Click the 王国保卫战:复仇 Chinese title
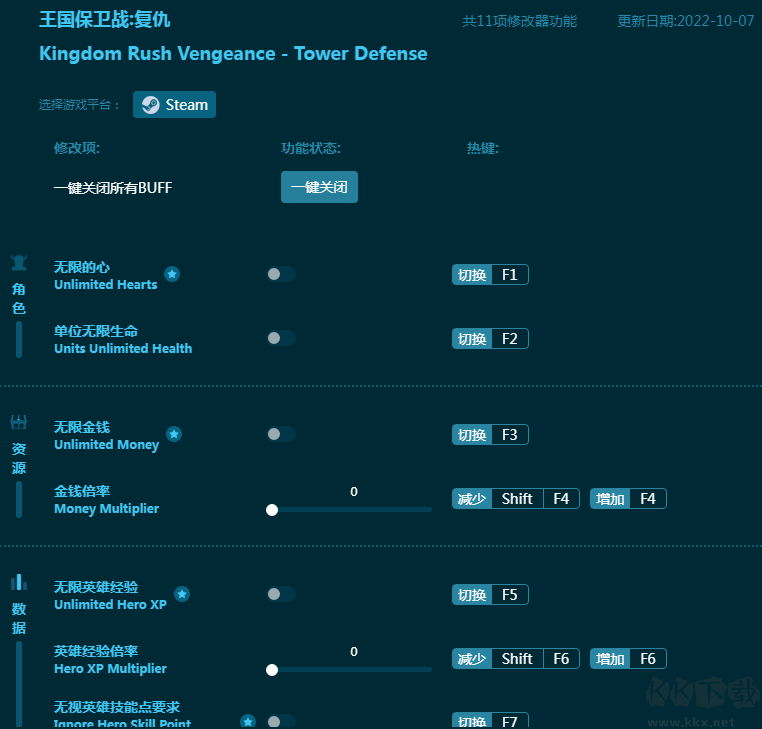The height and width of the screenshot is (729, 762). pyautogui.click(x=104, y=19)
